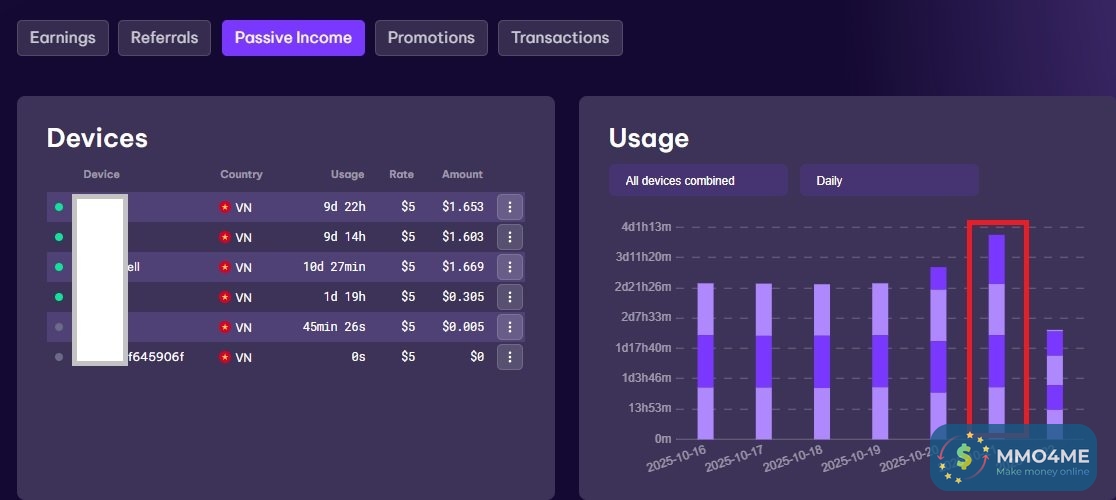The width and height of the screenshot is (1116, 500).
Task: Expand the All devices combined dropdown
Action: pos(698,181)
